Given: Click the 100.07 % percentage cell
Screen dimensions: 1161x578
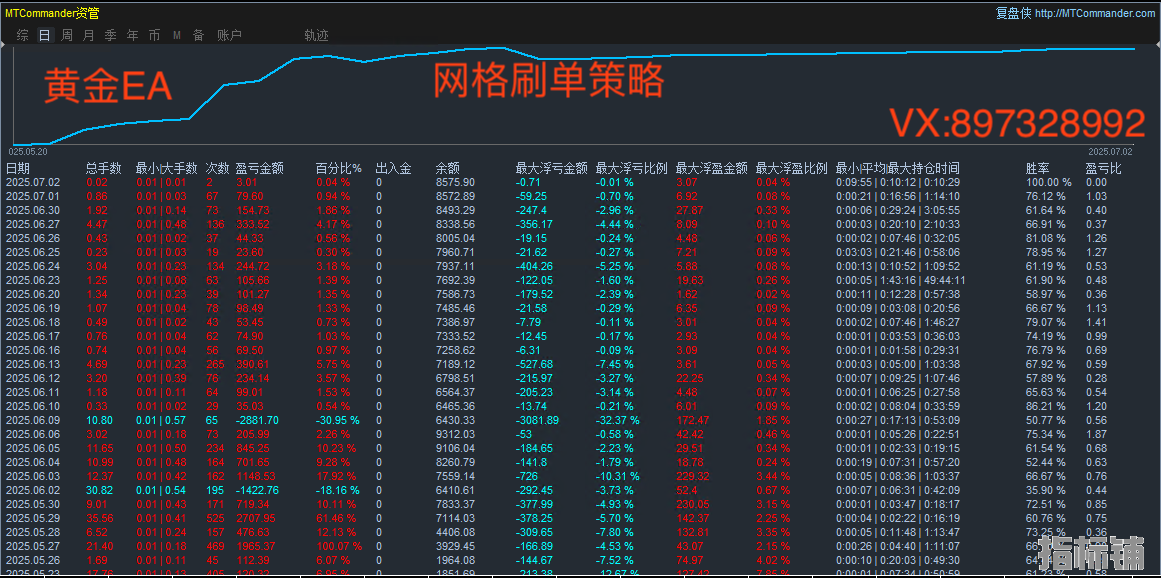Looking at the screenshot, I should click(x=338, y=546).
